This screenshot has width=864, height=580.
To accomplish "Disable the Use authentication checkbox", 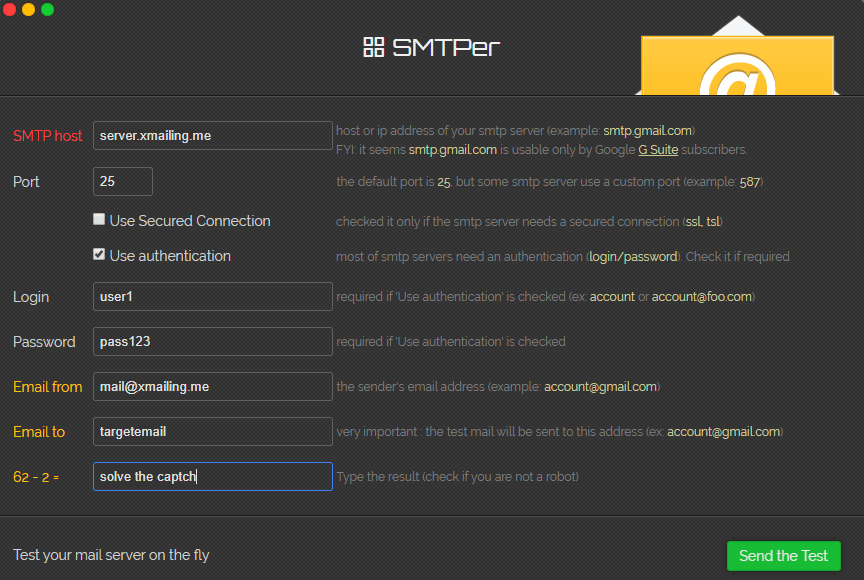I will [99, 254].
